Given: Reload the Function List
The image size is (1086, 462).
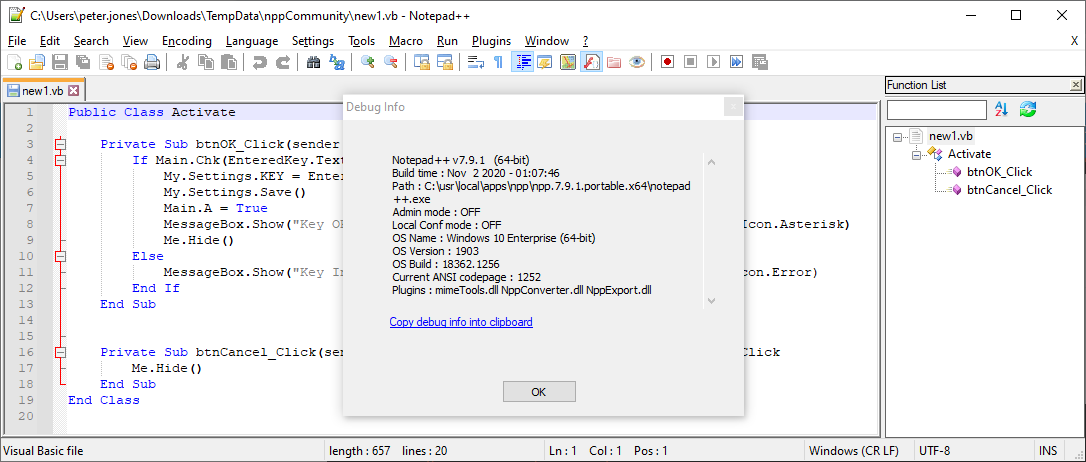Looking at the screenshot, I should point(1028,109).
